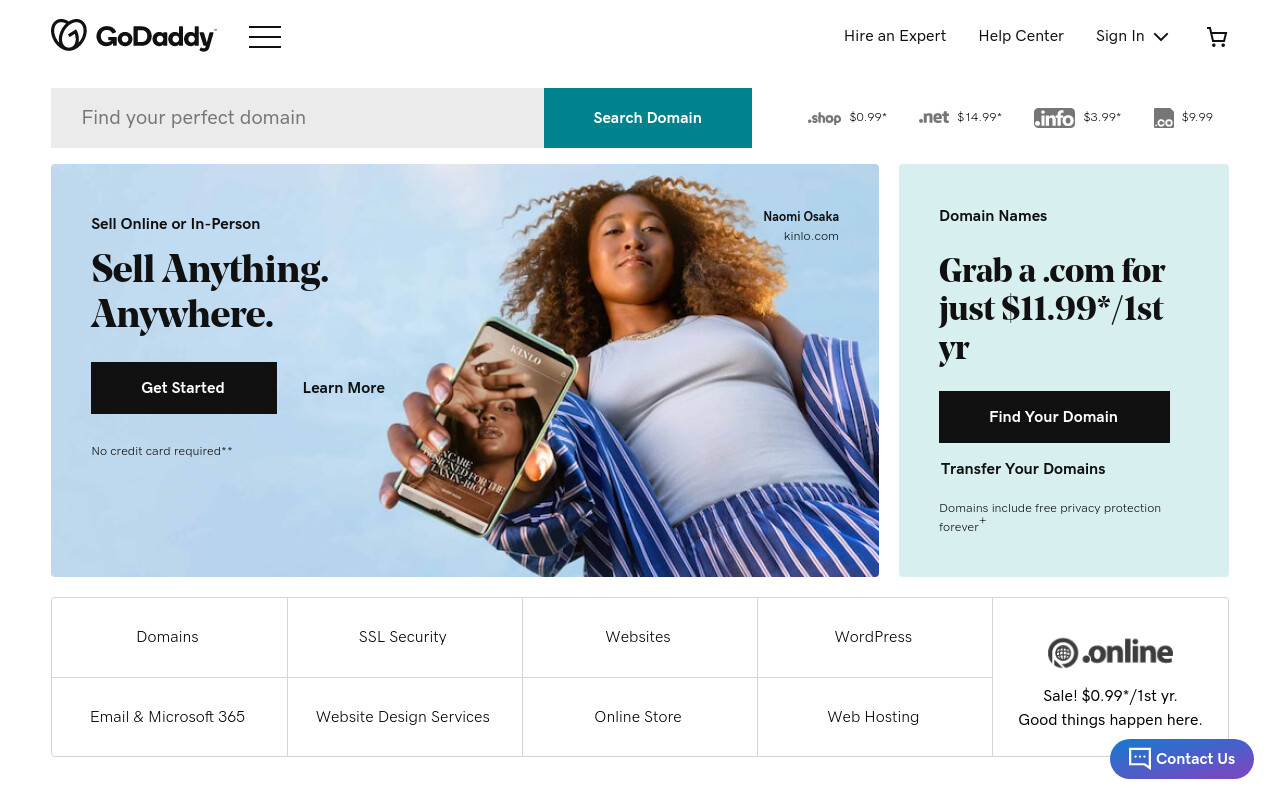Open the hamburger navigation menu
This screenshot has height=800, width=1280.
click(265, 37)
